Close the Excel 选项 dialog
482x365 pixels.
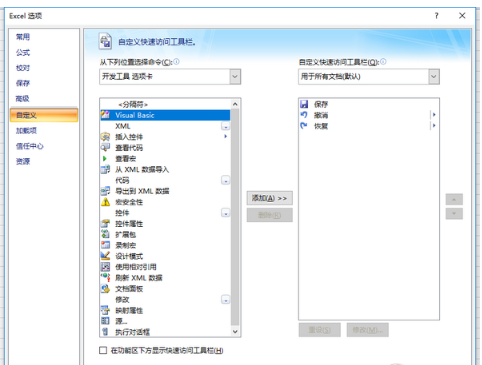coord(462,16)
